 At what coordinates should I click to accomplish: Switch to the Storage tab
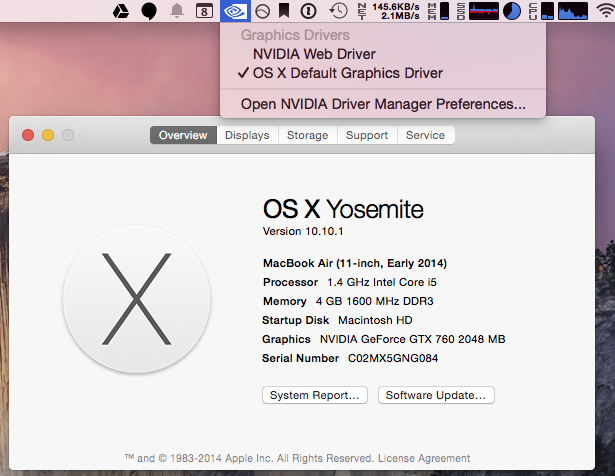click(308, 135)
